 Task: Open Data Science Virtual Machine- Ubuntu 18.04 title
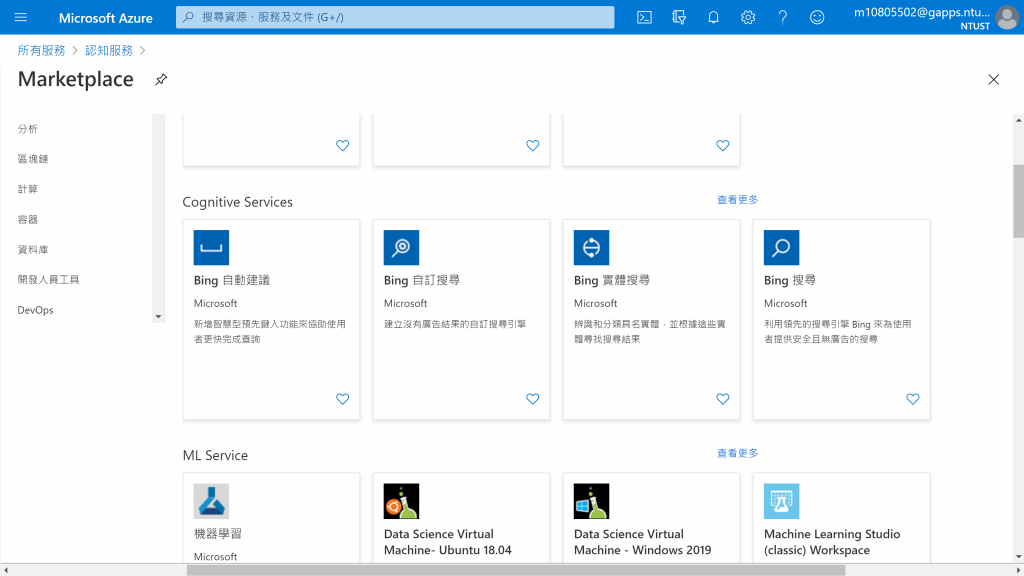click(448, 542)
